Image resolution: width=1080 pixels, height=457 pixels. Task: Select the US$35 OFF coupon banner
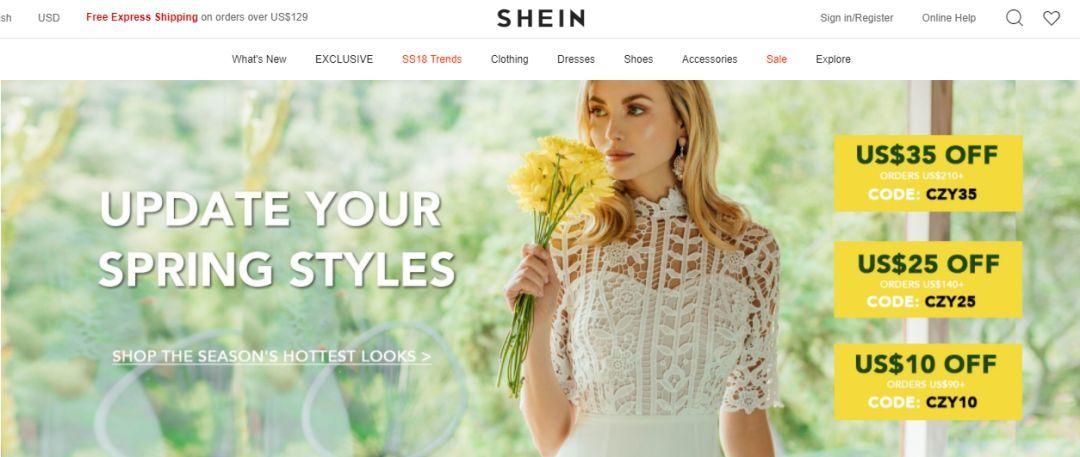928,173
